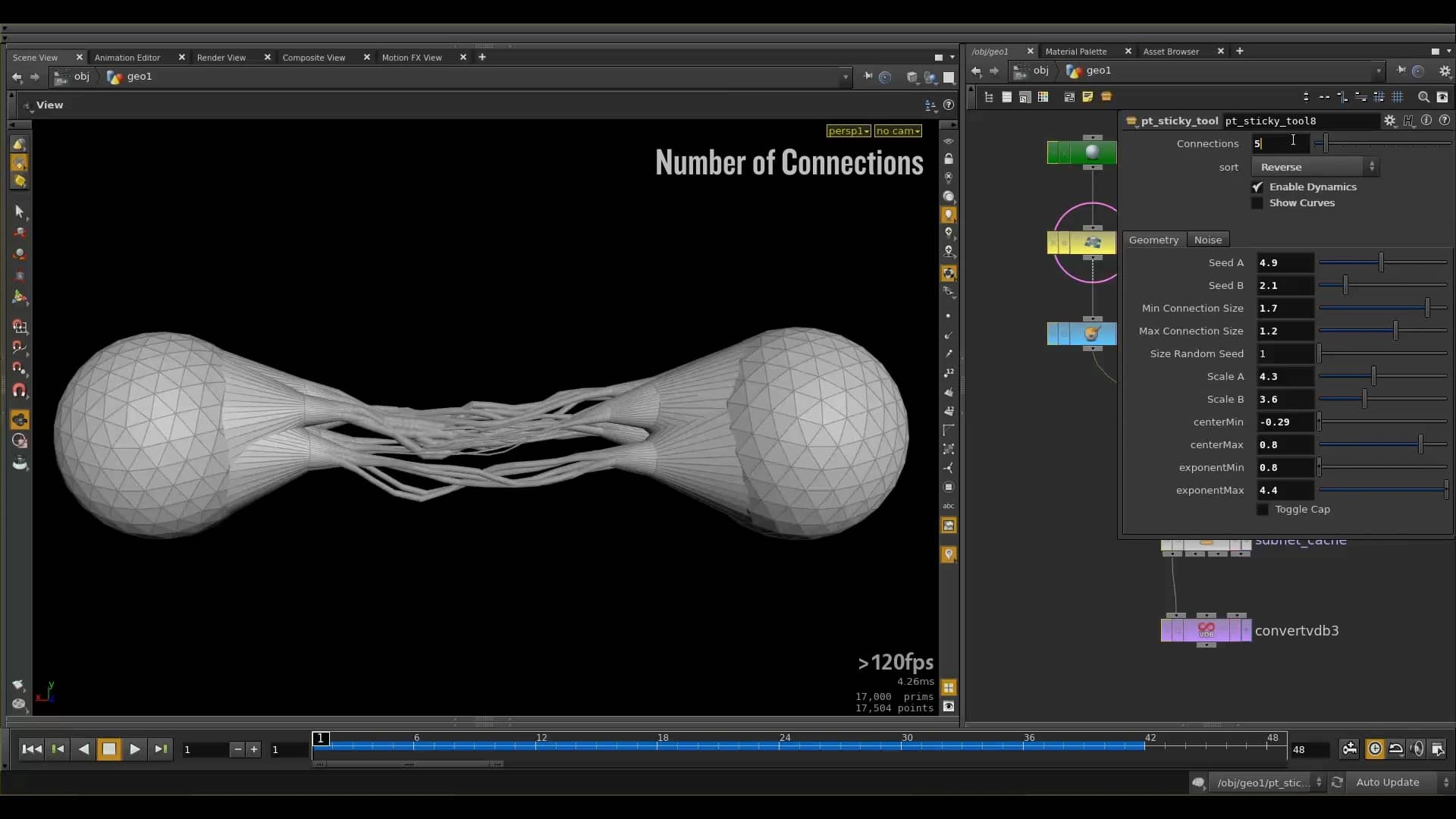Click the magnifying glass search icon in network editor
Screen dimensions: 1456x819
[x=1424, y=97]
